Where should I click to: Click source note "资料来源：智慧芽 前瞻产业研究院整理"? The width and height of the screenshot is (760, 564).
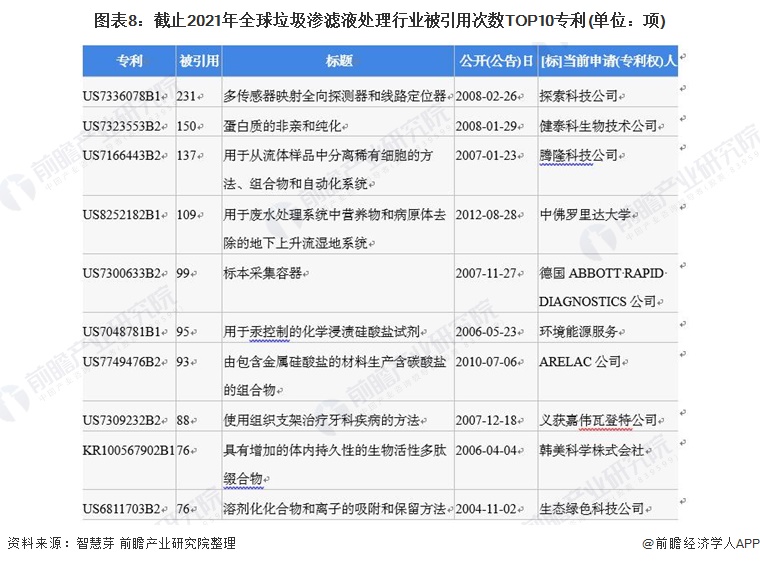coord(122,543)
